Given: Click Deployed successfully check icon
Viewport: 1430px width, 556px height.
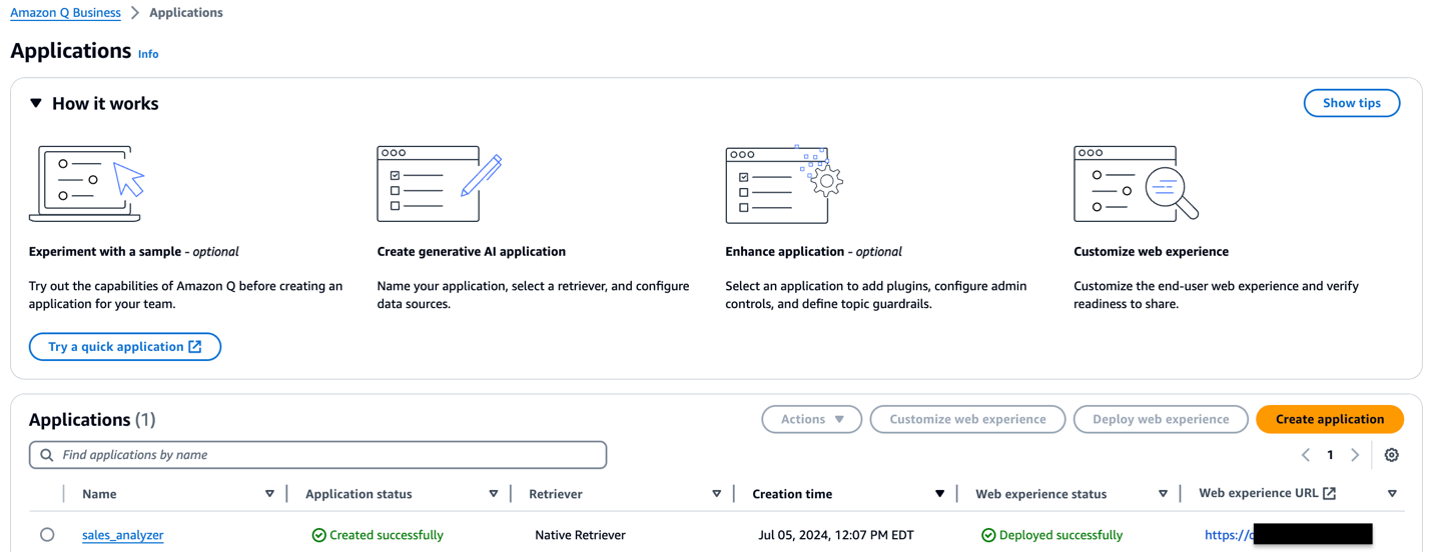Looking at the screenshot, I should pos(988,535).
